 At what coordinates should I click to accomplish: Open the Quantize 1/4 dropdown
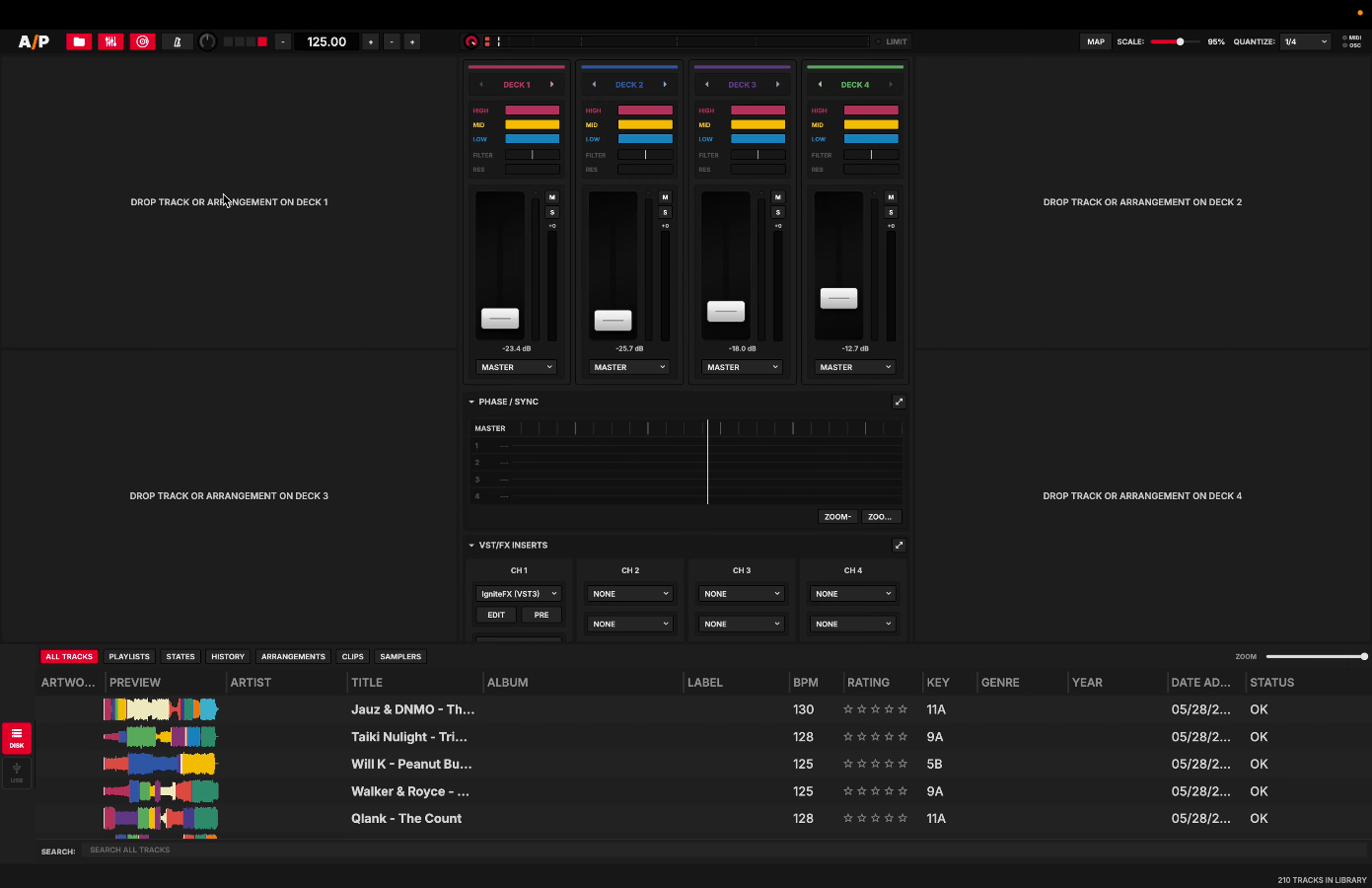tap(1306, 41)
